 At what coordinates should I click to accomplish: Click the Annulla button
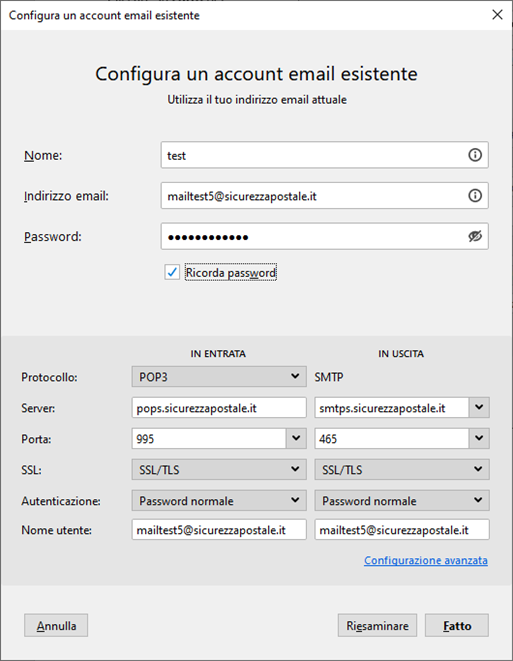[x=56, y=626]
